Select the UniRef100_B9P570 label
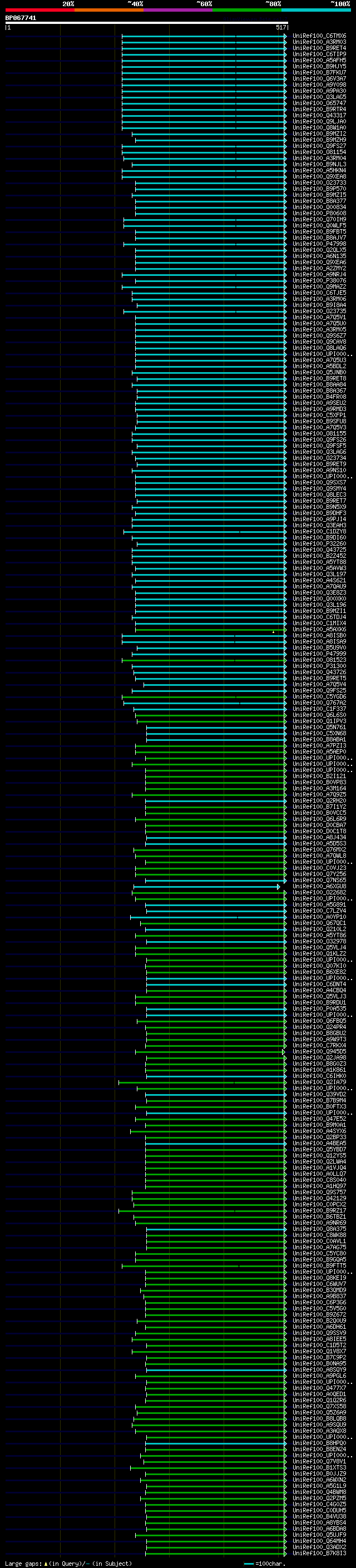Screen dimensions: 356x1568 (x=319, y=189)
